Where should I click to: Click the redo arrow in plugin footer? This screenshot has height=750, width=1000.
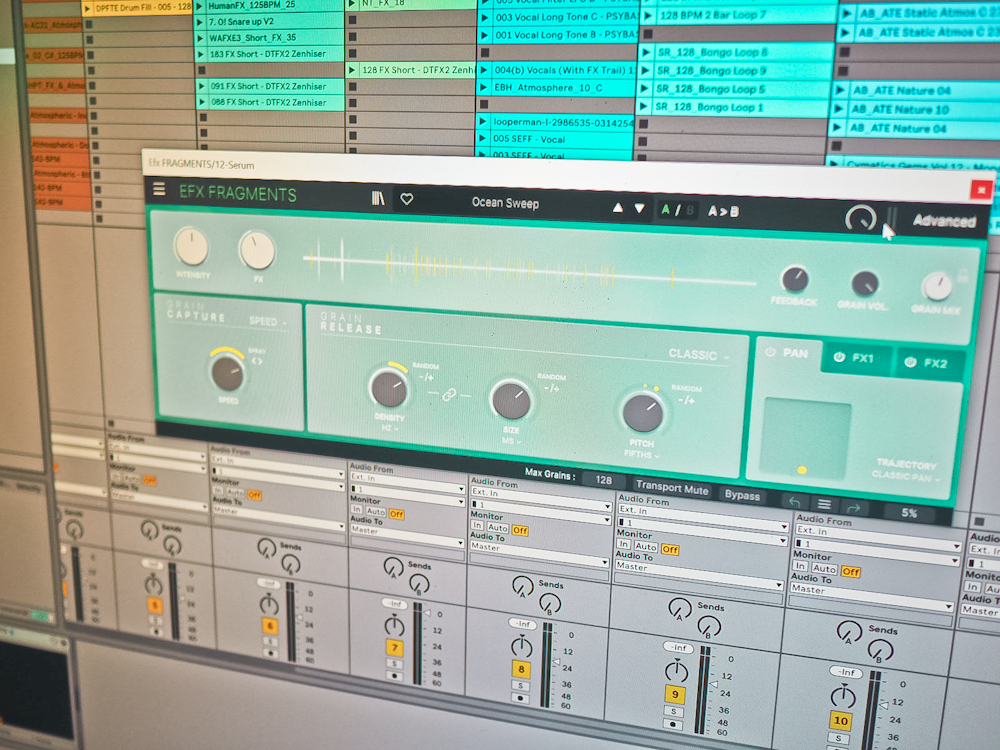[853, 508]
